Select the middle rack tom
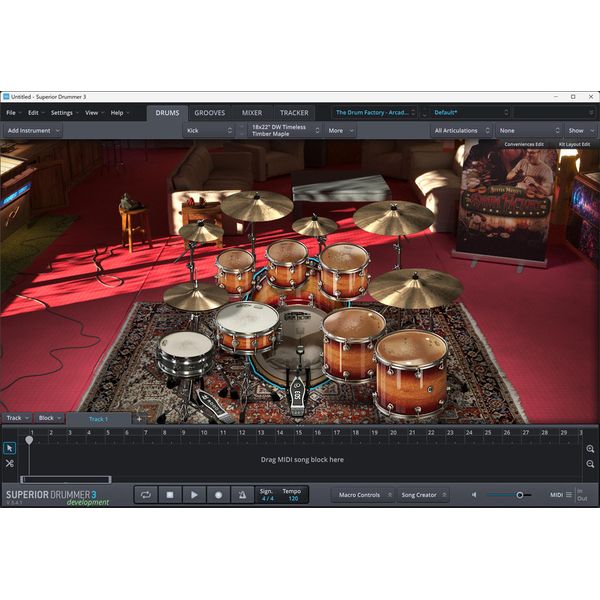The image size is (600, 600). click(x=287, y=262)
